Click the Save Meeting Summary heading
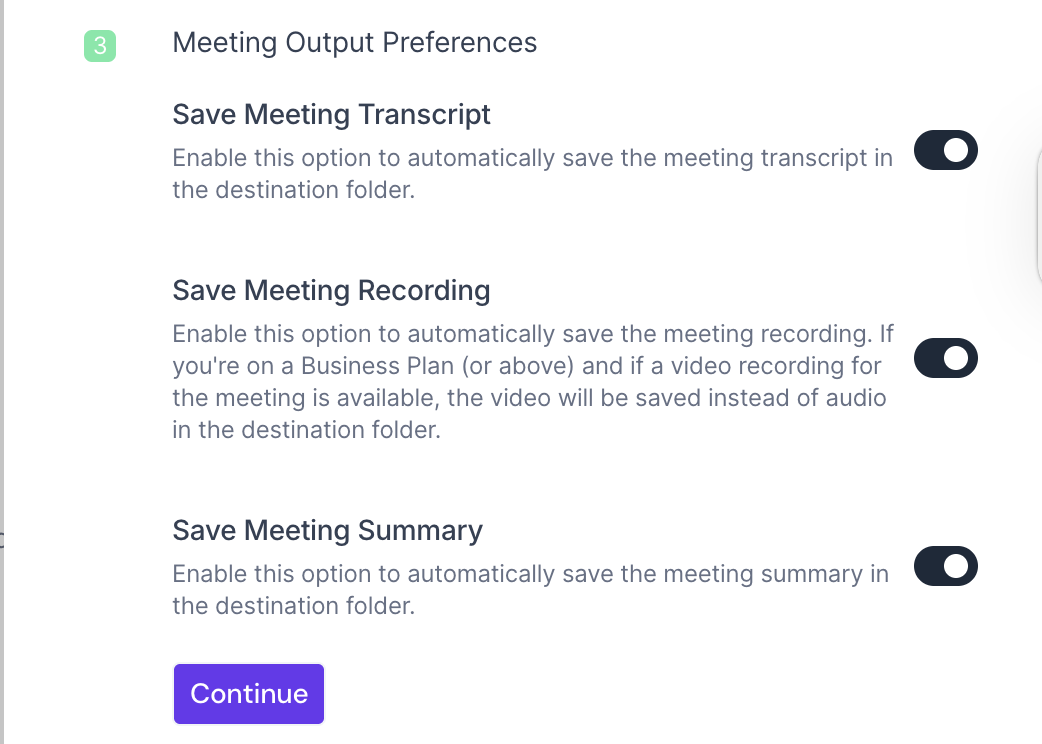 click(x=327, y=530)
